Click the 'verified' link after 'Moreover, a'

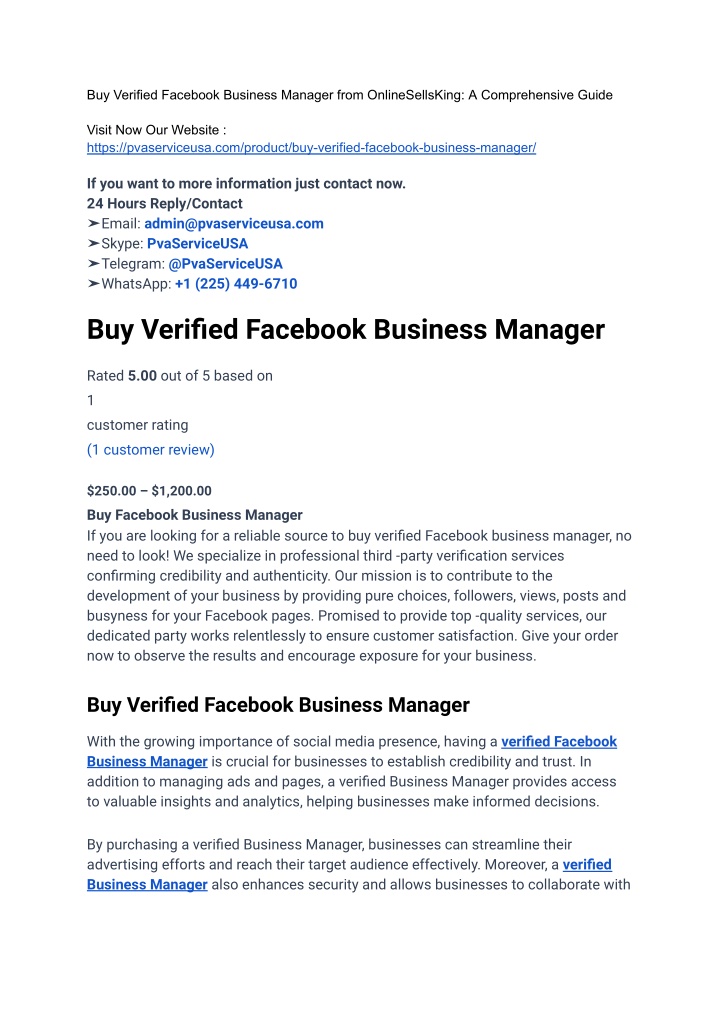tap(587, 865)
